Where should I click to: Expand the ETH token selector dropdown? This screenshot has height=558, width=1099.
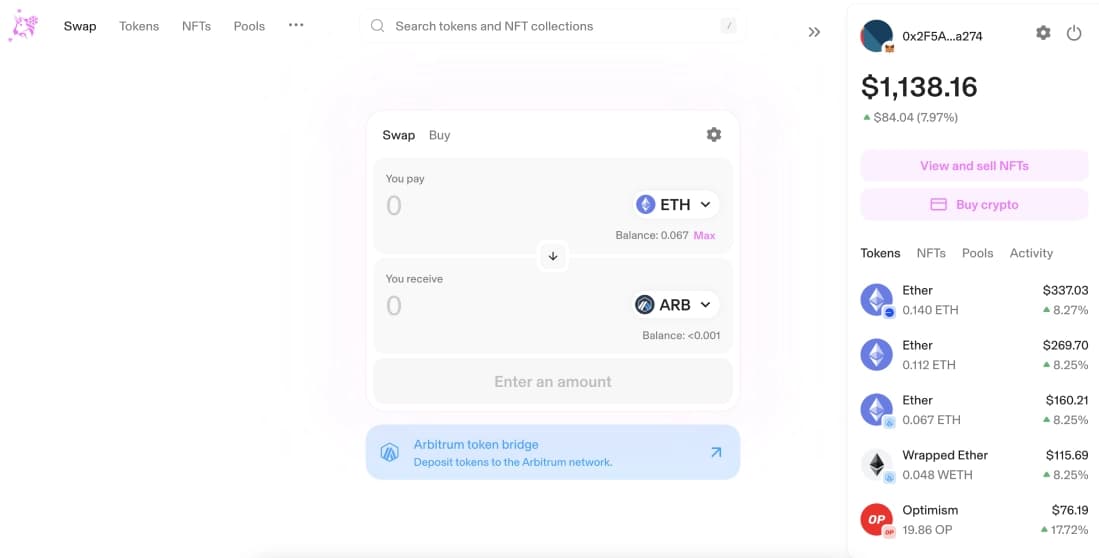click(676, 205)
